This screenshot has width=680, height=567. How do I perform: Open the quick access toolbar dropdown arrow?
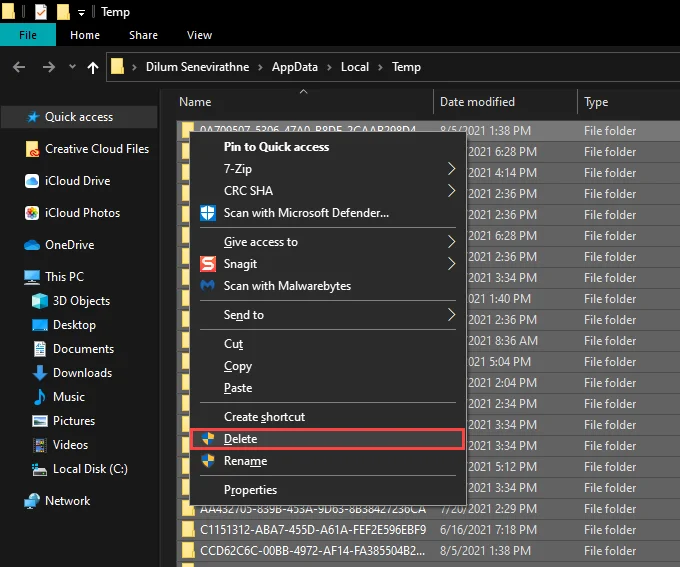pos(81,12)
